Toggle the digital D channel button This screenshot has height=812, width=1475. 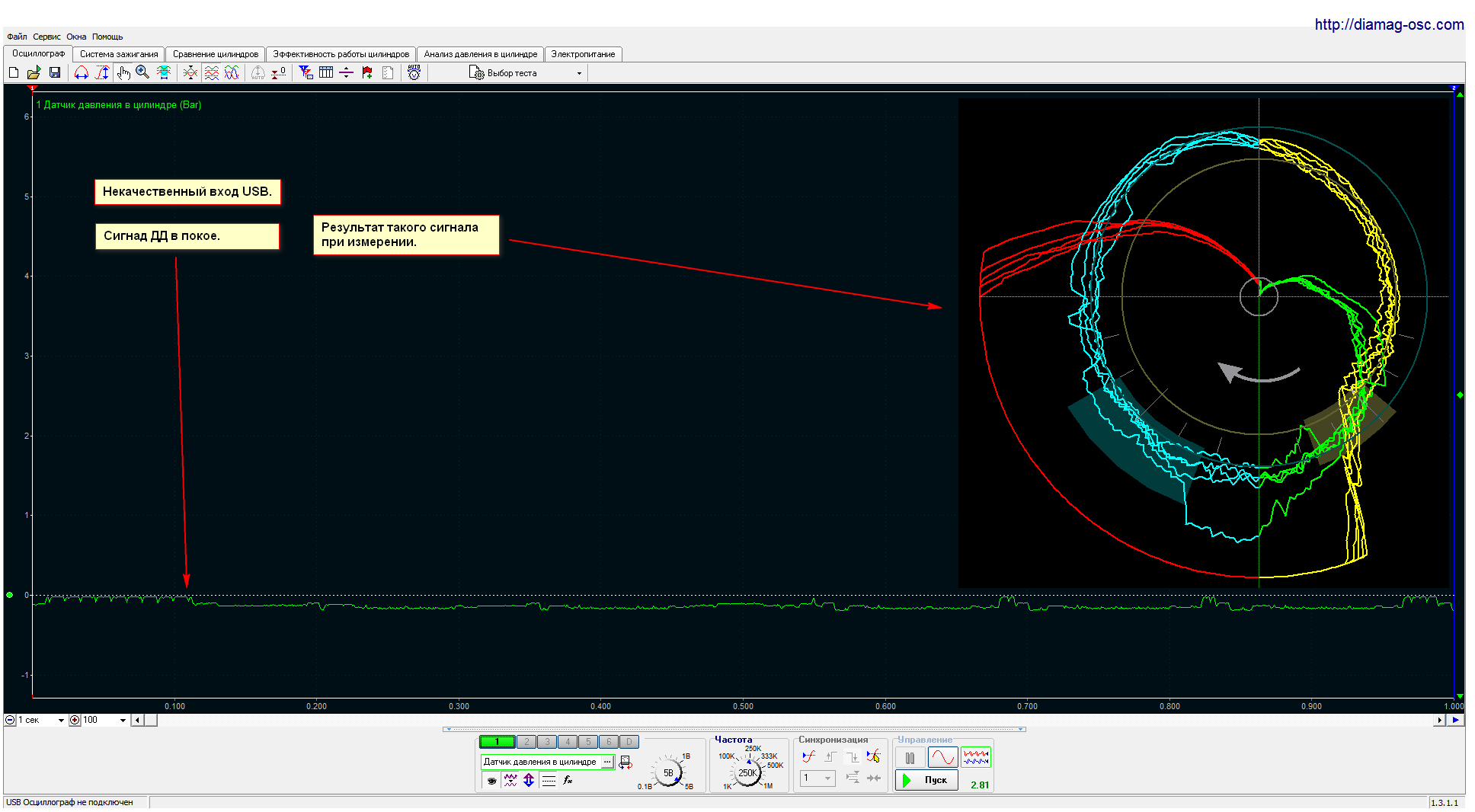[x=629, y=741]
